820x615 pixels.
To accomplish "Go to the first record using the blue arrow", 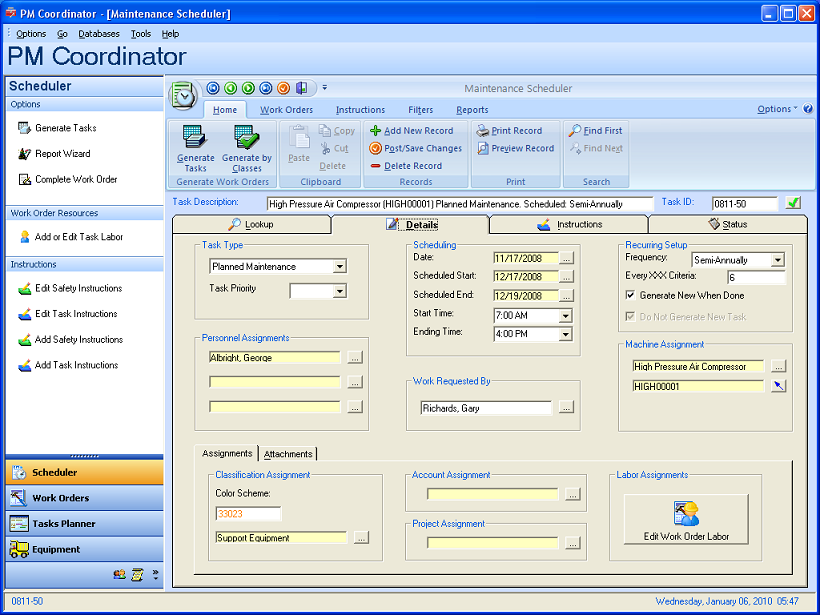I will tap(213, 88).
